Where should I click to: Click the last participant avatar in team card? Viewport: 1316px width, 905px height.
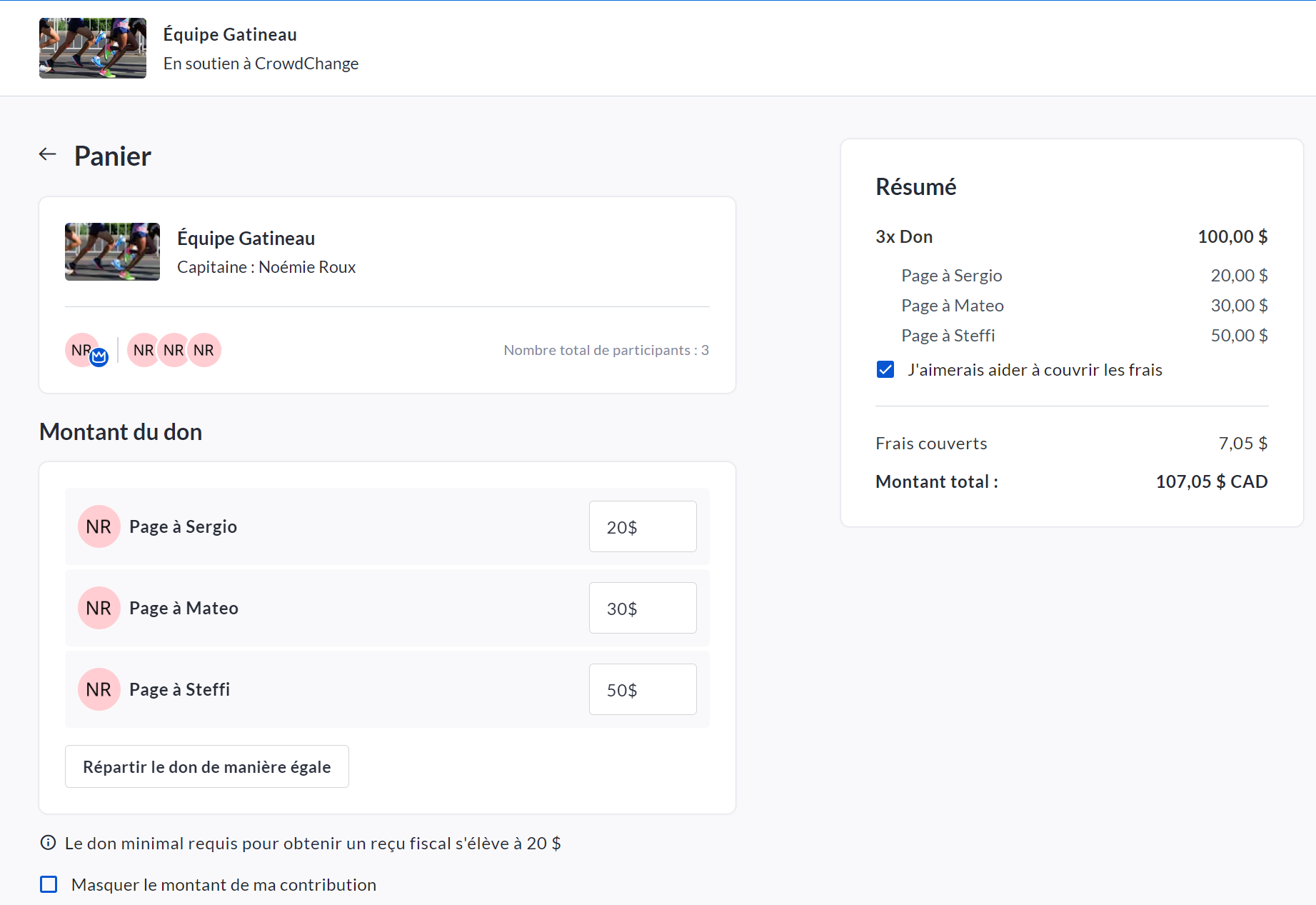point(206,350)
